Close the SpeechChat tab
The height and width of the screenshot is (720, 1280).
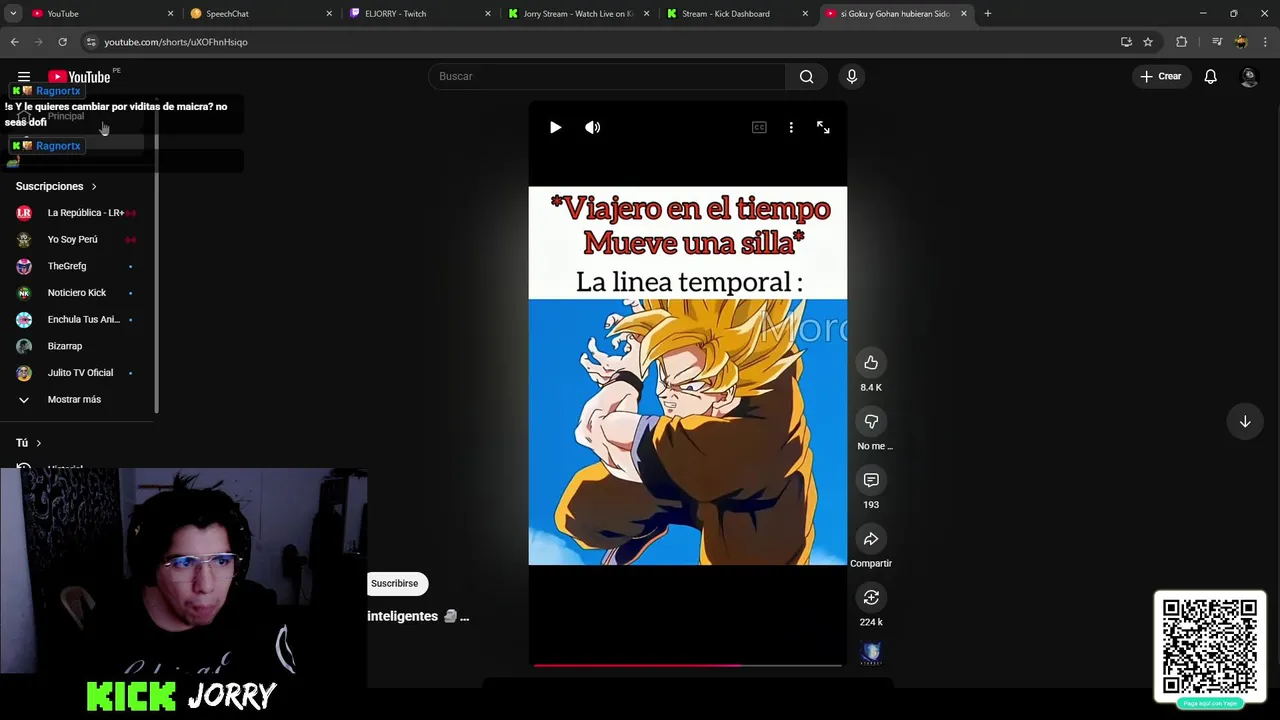tap(329, 14)
